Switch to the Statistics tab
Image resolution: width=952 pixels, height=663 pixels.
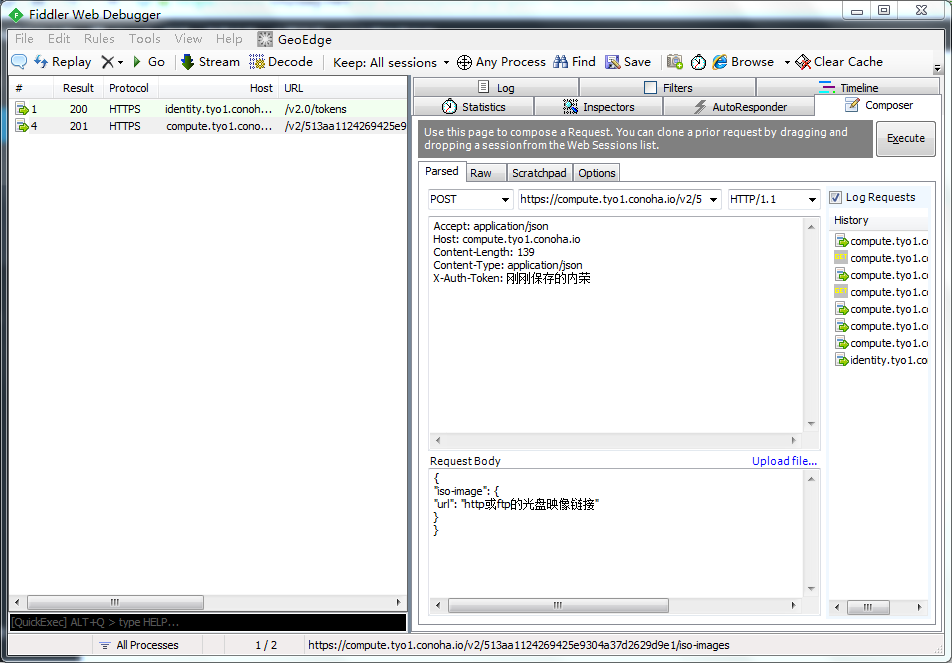coord(474,107)
